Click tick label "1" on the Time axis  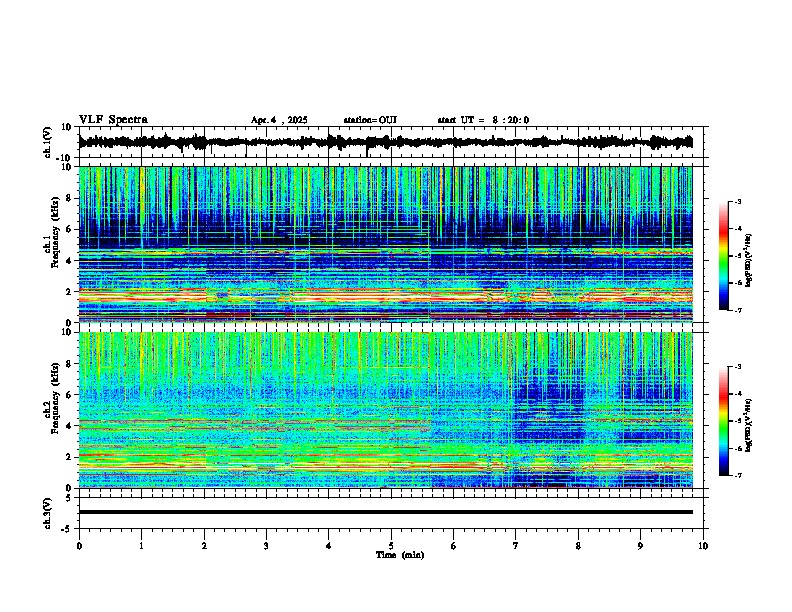click(x=141, y=546)
